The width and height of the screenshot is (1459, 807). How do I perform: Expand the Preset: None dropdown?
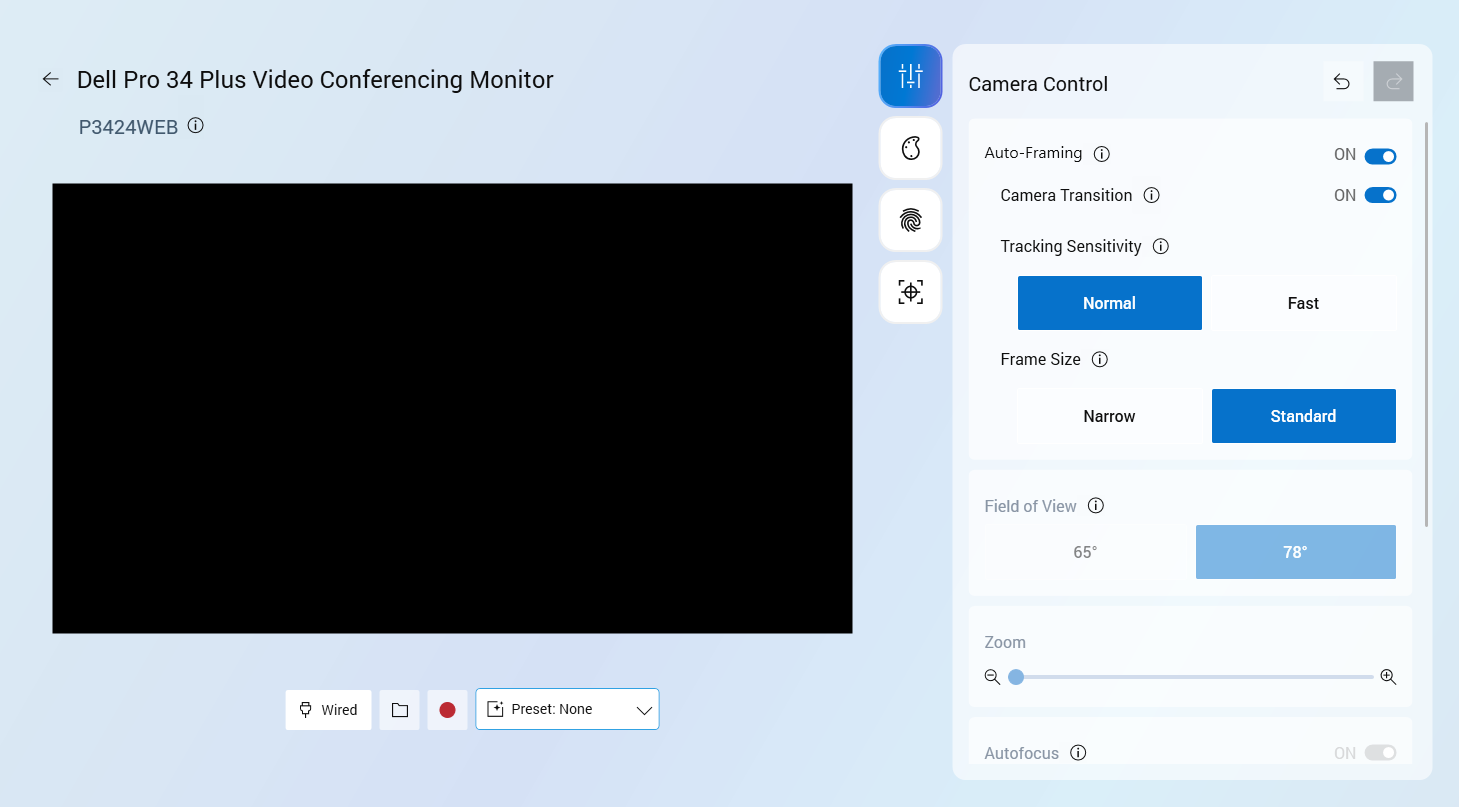tap(567, 710)
